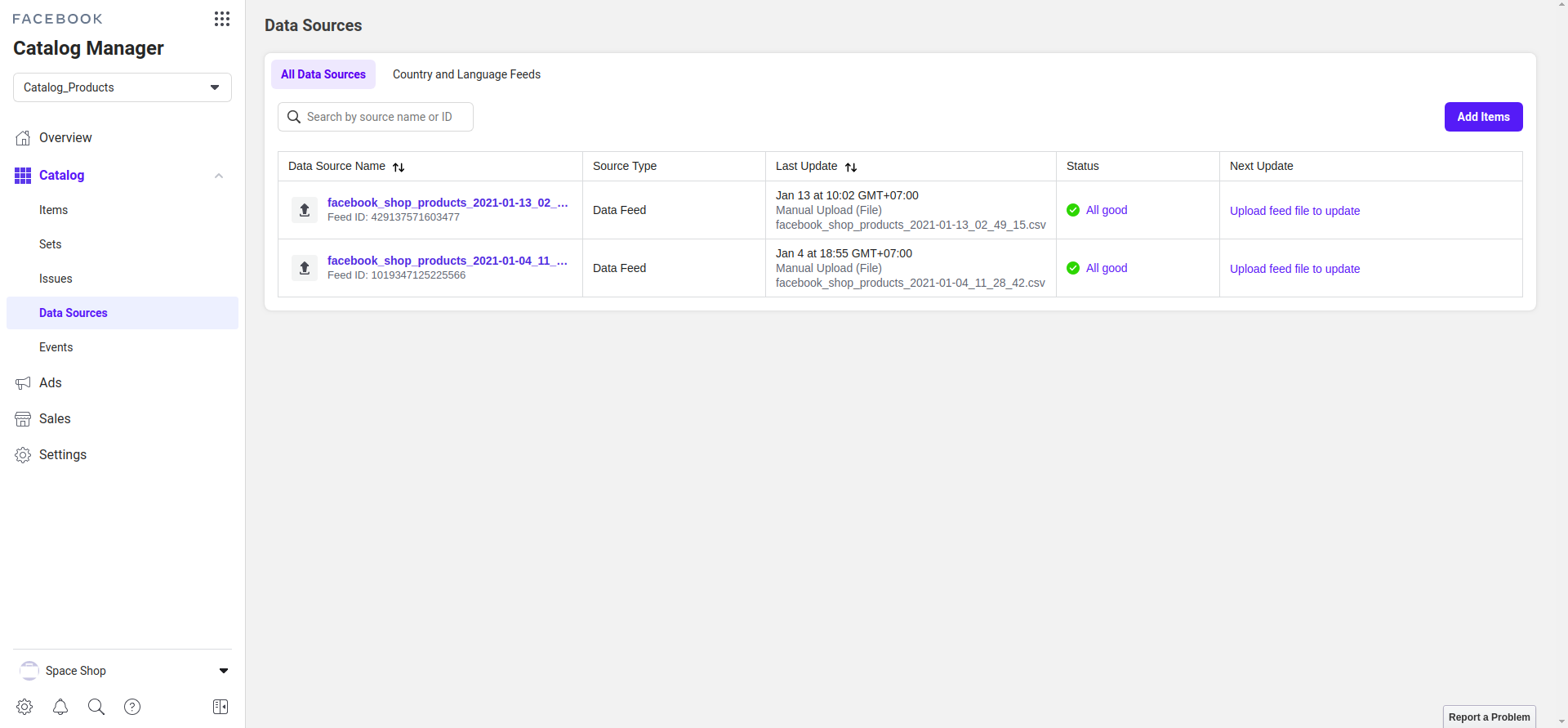Switch to Country and Language Feeds tab
This screenshot has height=728, width=1568.
(x=466, y=74)
